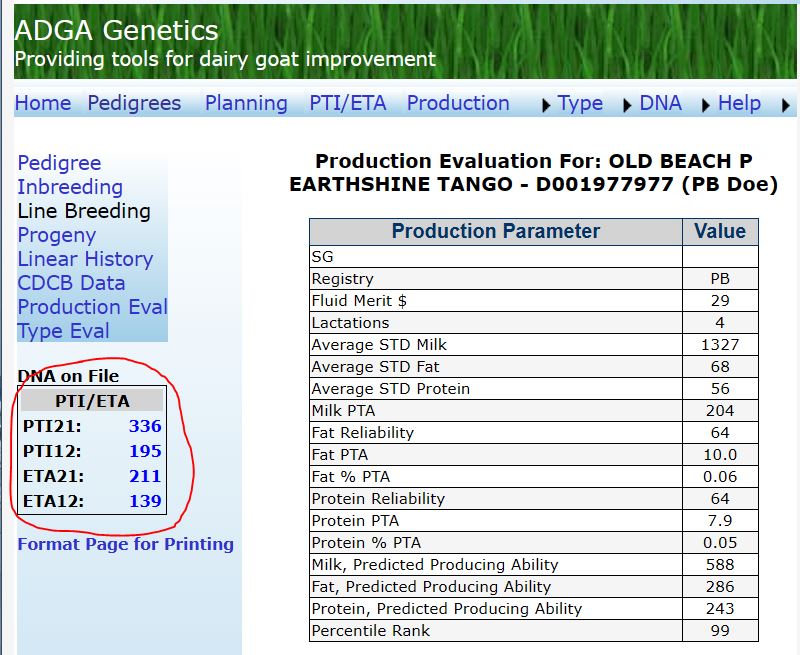Open the Help menu
Image resolution: width=800 pixels, height=655 pixels.
pos(739,103)
